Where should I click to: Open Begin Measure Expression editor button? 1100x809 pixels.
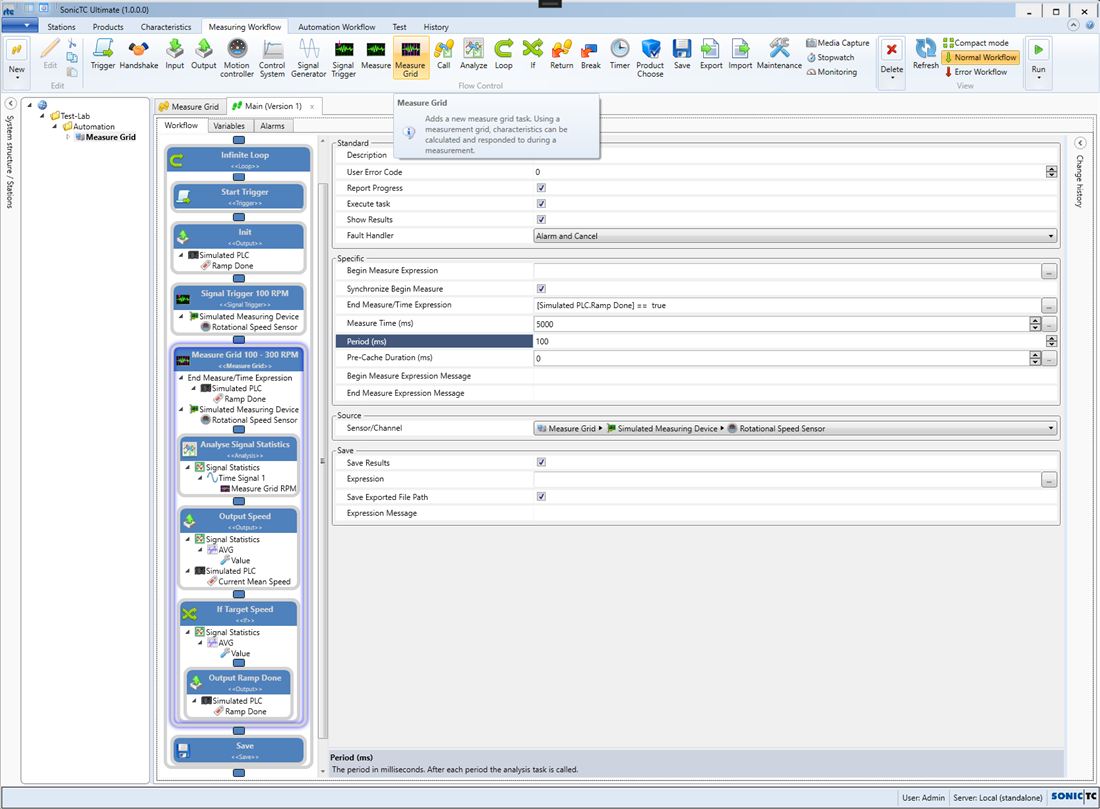(x=1048, y=272)
